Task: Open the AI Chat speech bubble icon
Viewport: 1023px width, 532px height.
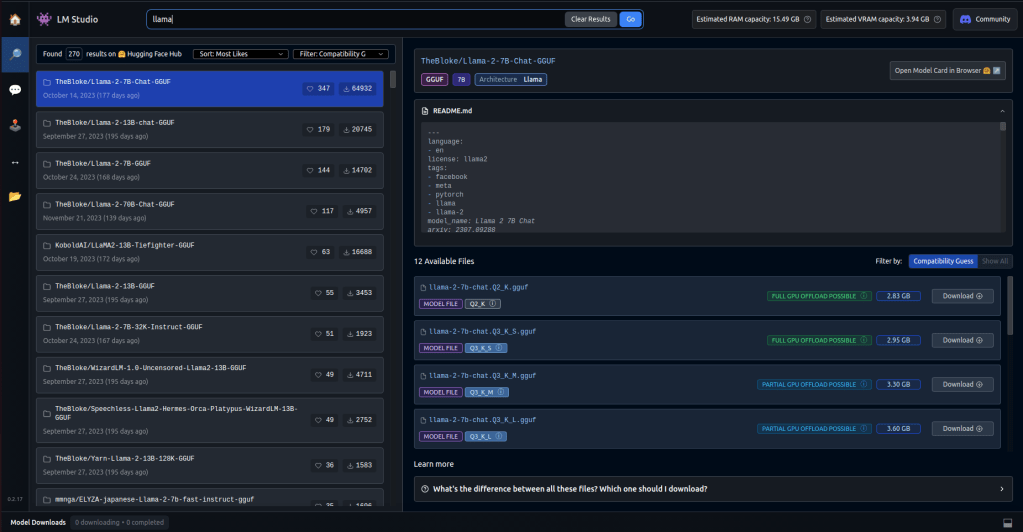Action: click(x=15, y=90)
